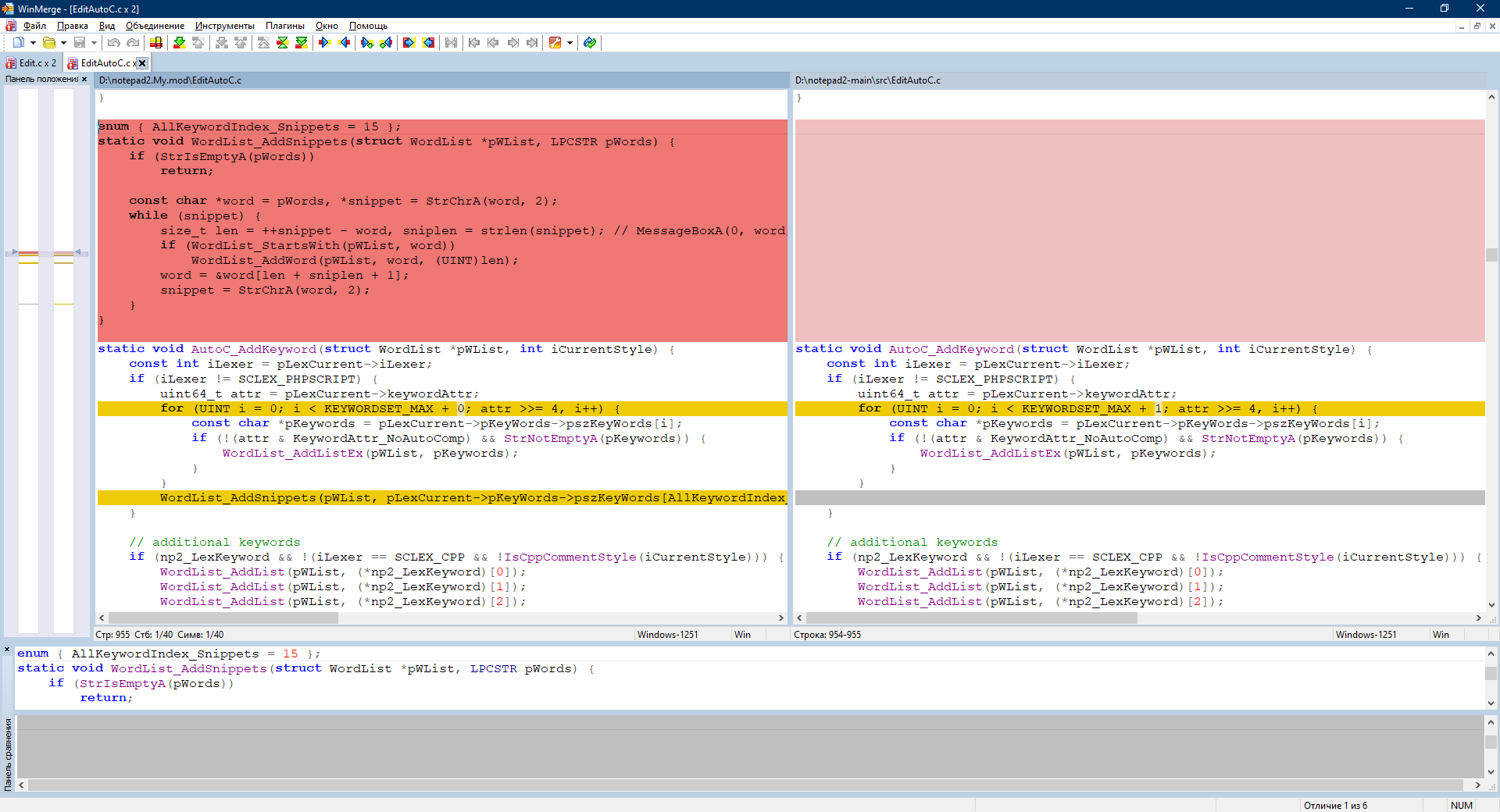Open the Объединение menu
The height and width of the screenshot is (812, 1500).
click(x=155, y=26)
